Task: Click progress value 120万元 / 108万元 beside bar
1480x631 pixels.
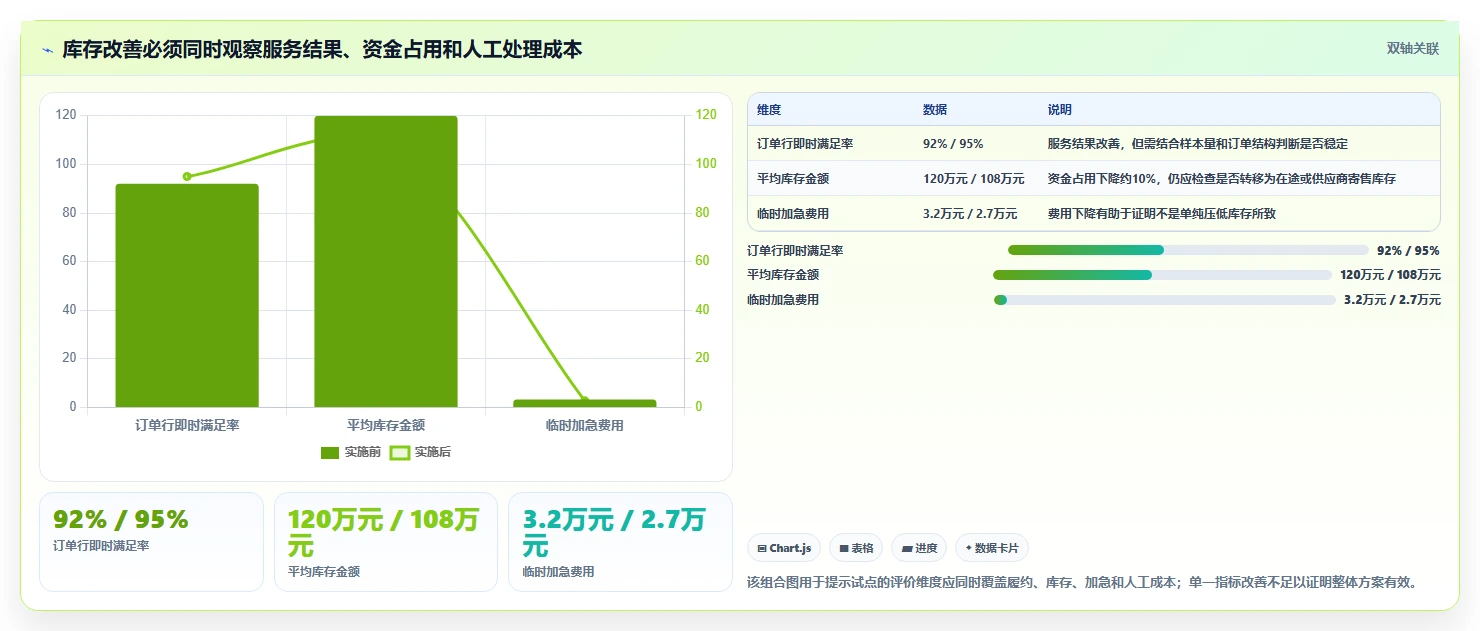Action: [1390, 275]
